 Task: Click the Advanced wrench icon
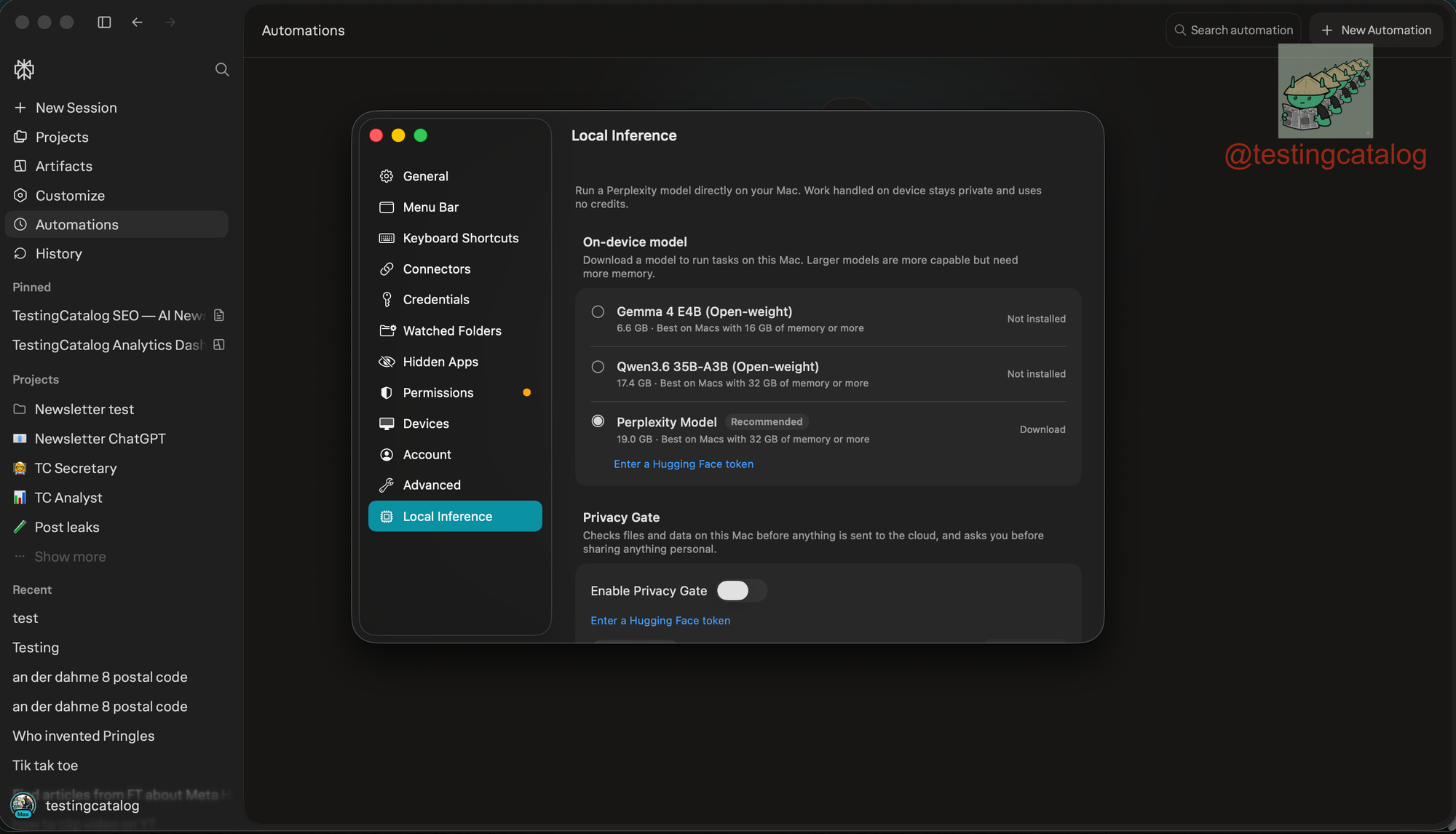click(x=387, y=485)
